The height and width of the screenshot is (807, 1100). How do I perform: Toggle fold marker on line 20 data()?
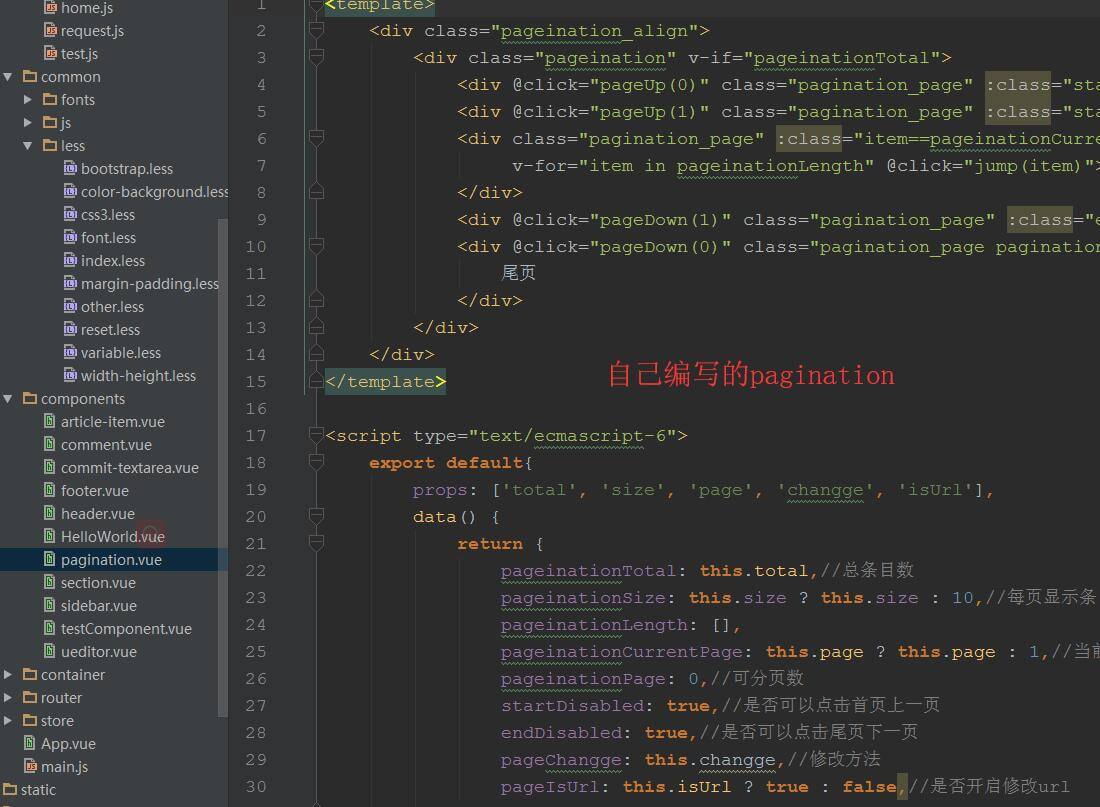tap(316, 517)
